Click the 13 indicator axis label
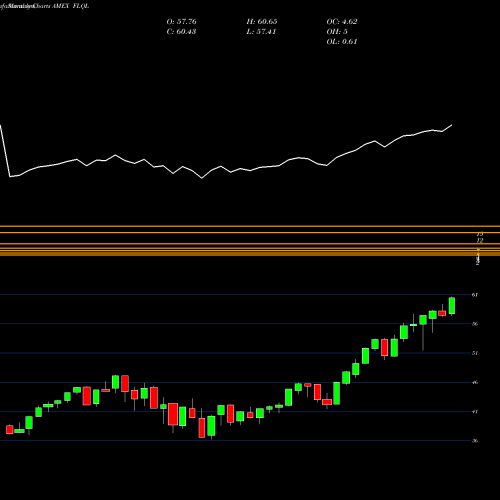 (x=480, y=234)
